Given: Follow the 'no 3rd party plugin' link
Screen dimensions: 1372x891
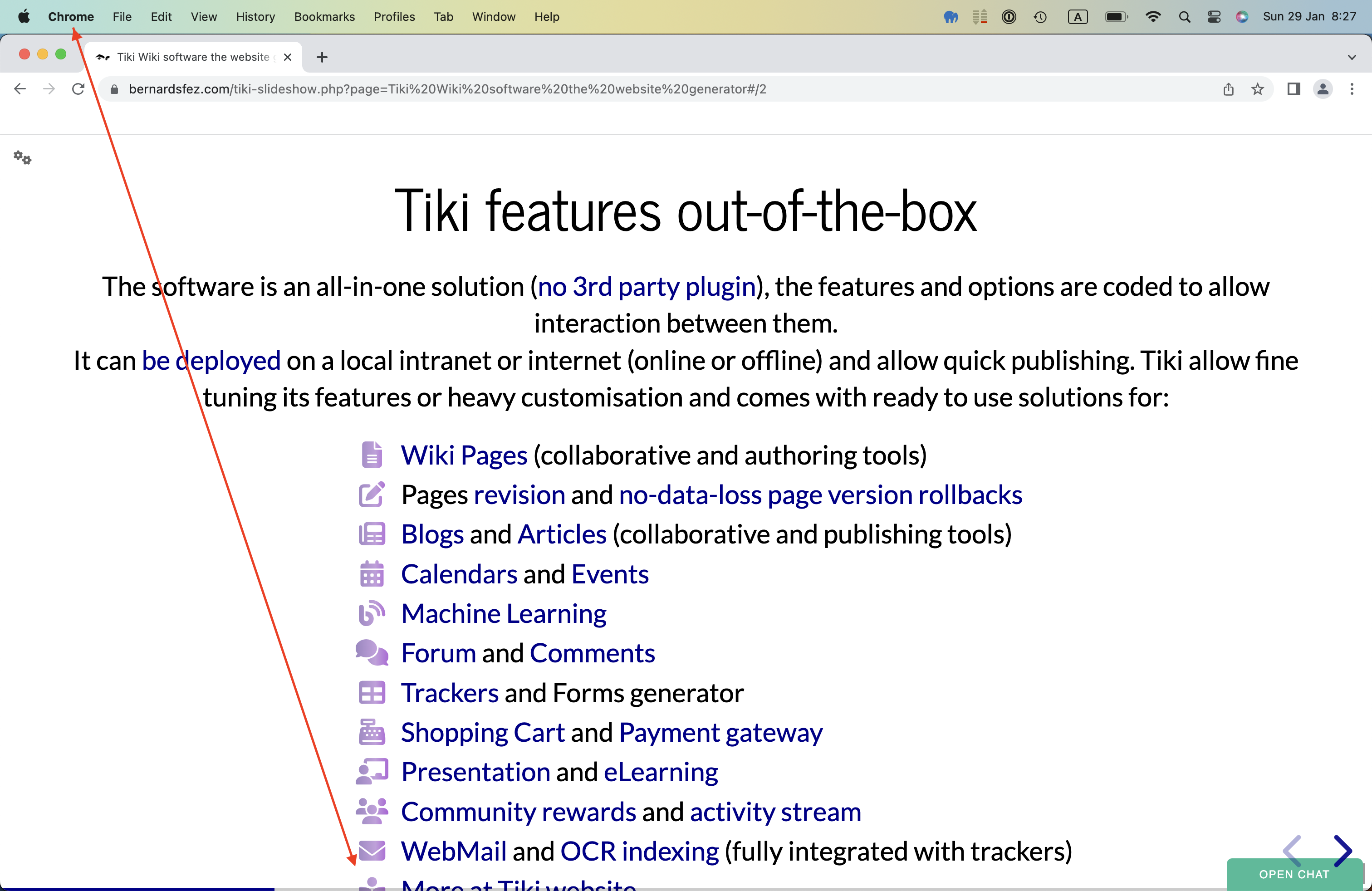Looking at the screenshot, I should 647,286.
